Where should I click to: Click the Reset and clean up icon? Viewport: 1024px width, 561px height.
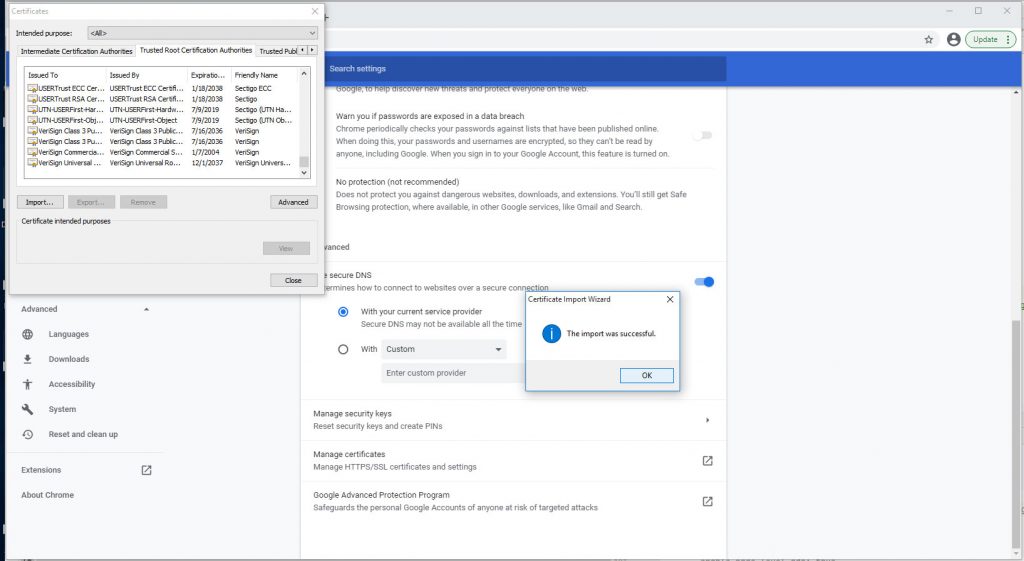(x=27, y=434)
